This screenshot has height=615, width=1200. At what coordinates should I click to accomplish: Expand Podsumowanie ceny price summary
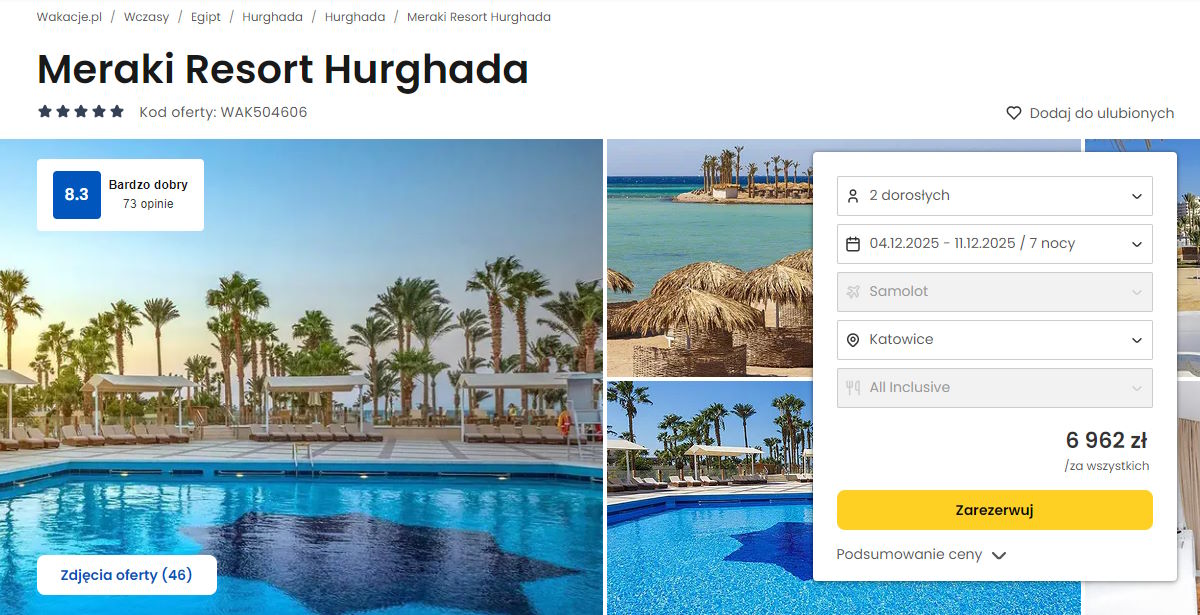point(921,555)
